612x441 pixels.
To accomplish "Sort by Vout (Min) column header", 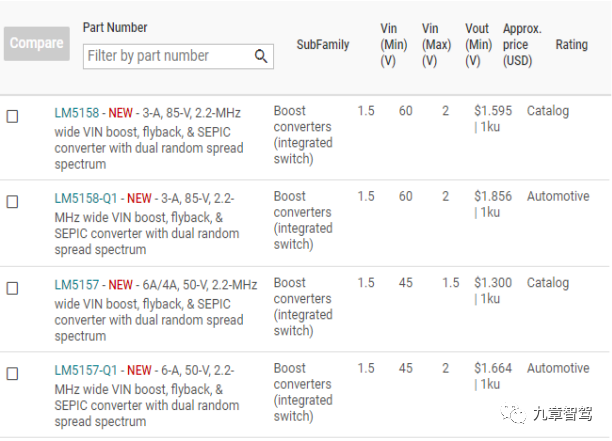I will click(479, 44).
